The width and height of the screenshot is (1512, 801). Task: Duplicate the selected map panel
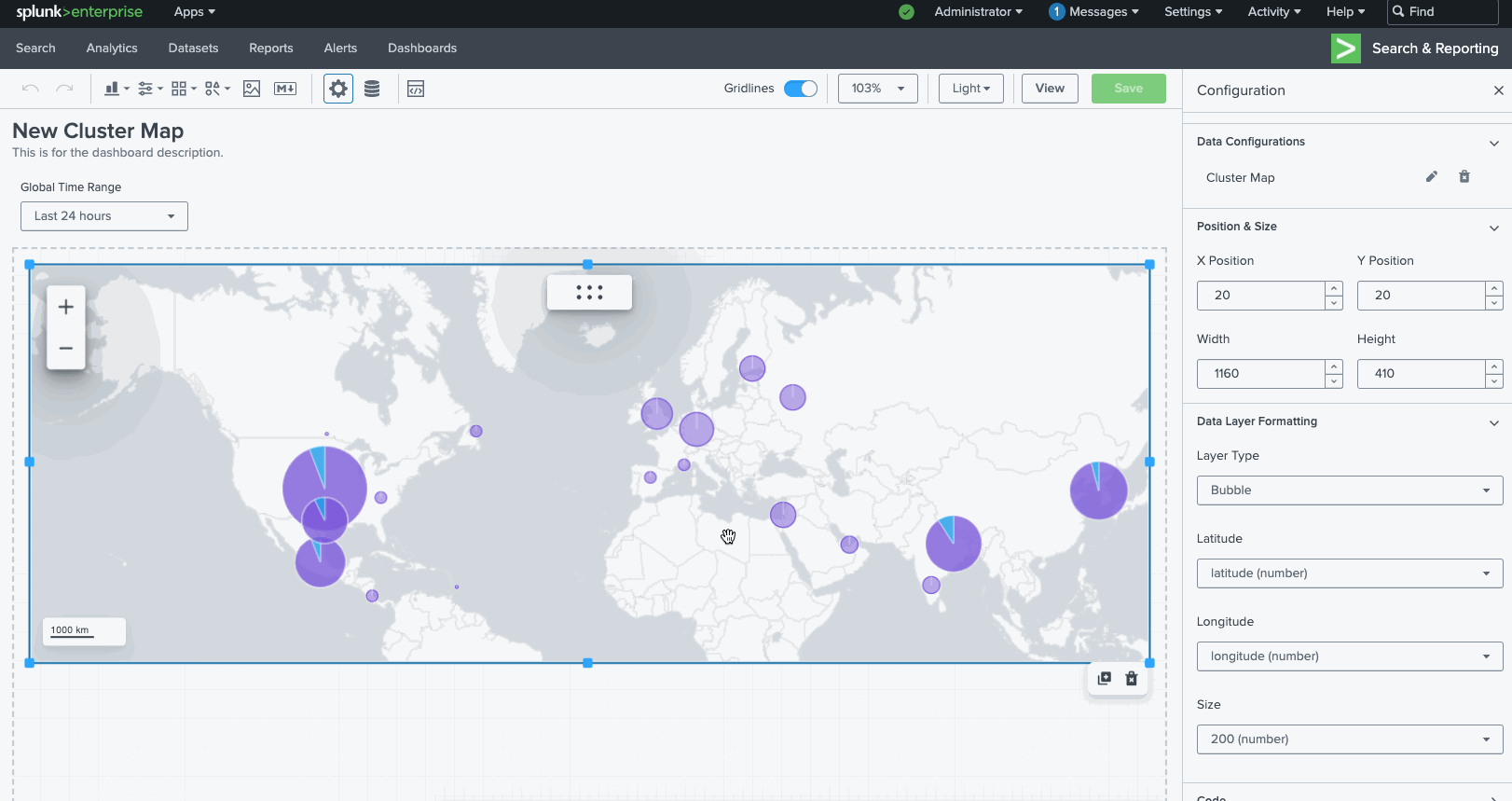click(x=1105, y=678)
